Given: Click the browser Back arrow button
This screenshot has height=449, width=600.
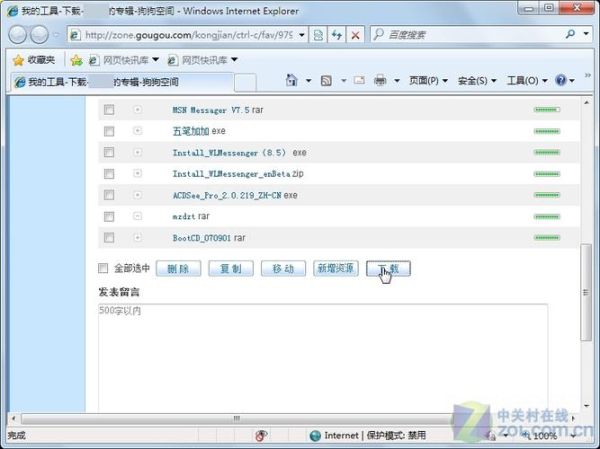Looking at the screenshot, I should point(18,34).
